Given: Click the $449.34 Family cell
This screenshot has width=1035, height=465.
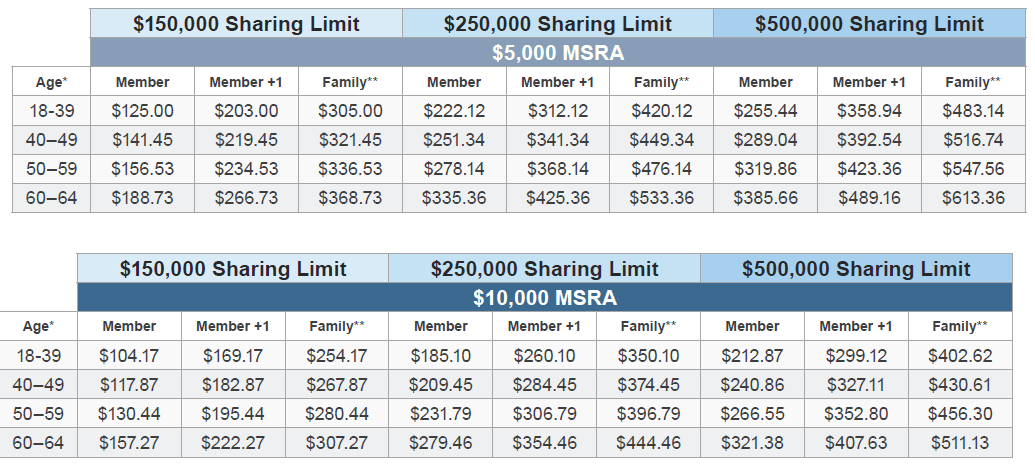Looking at the screenshot, I should click(661, 140).
